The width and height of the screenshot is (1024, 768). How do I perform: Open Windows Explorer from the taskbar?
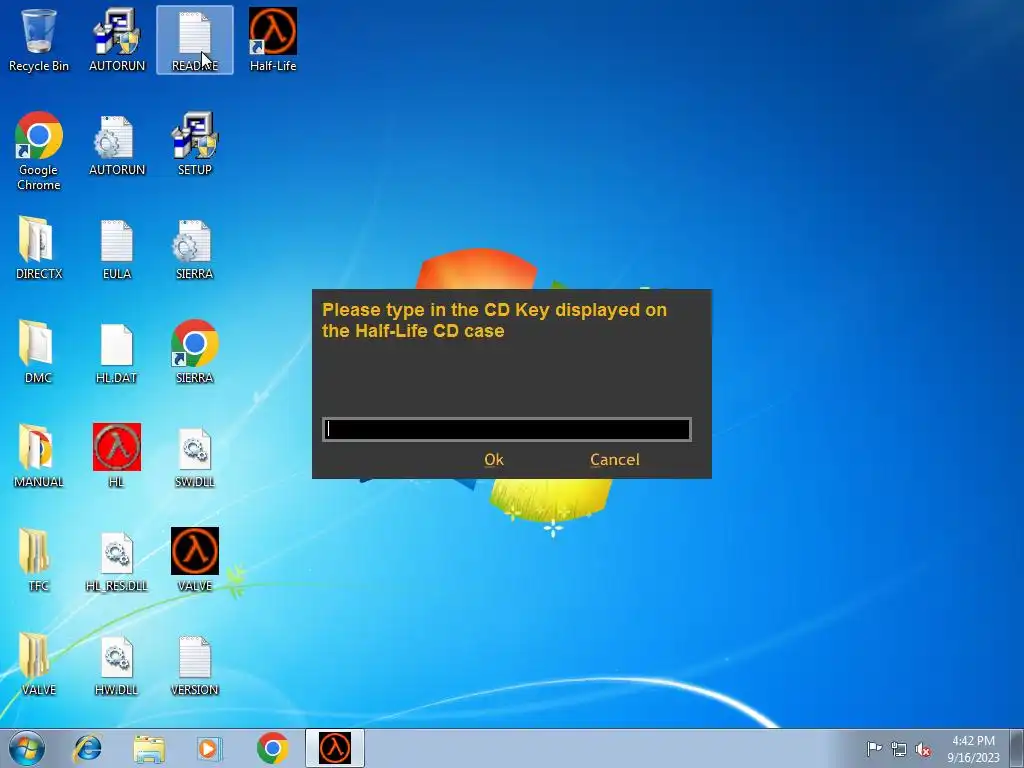[x=149, y=748]
